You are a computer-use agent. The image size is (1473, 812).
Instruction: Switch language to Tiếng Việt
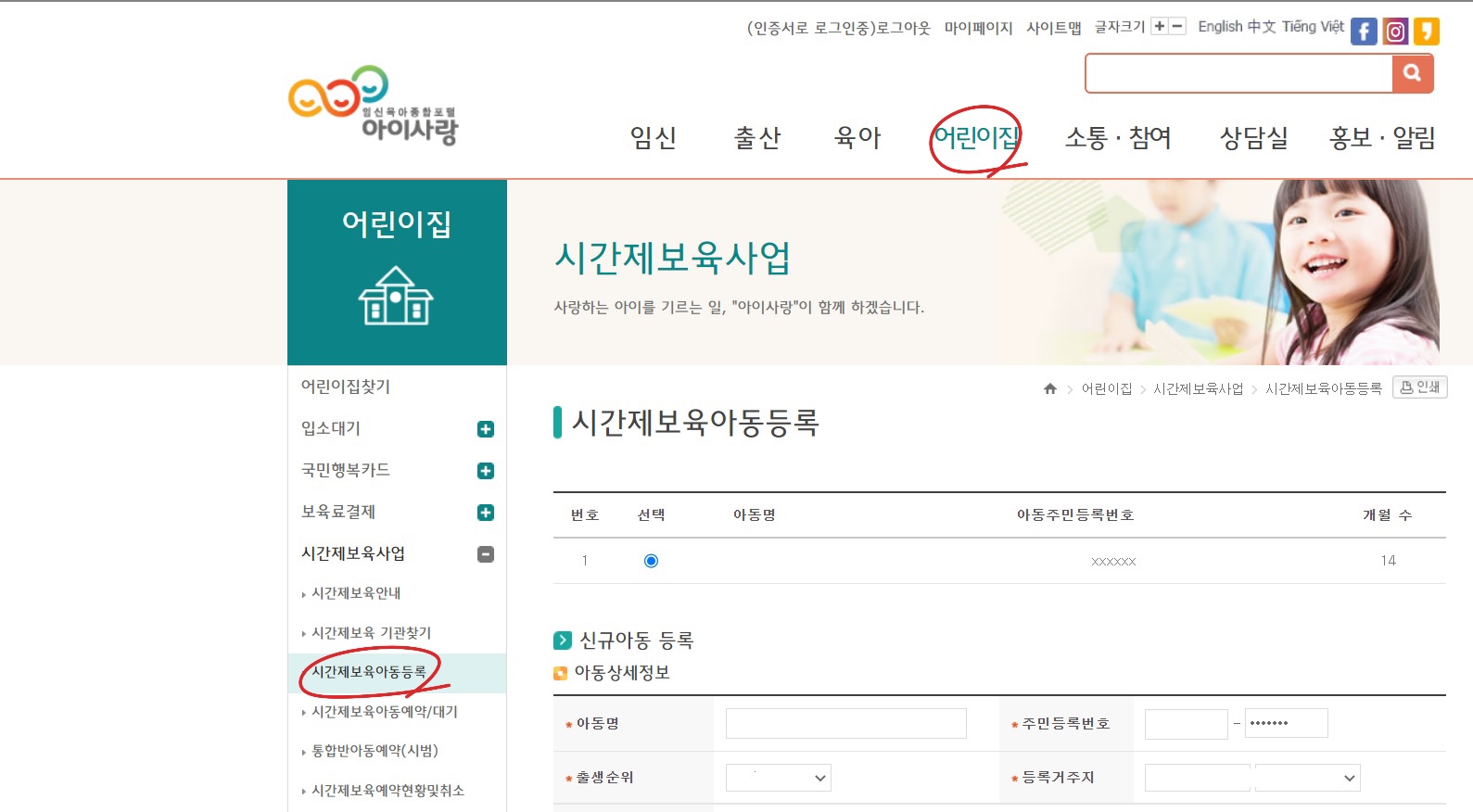click(1313, 27)
